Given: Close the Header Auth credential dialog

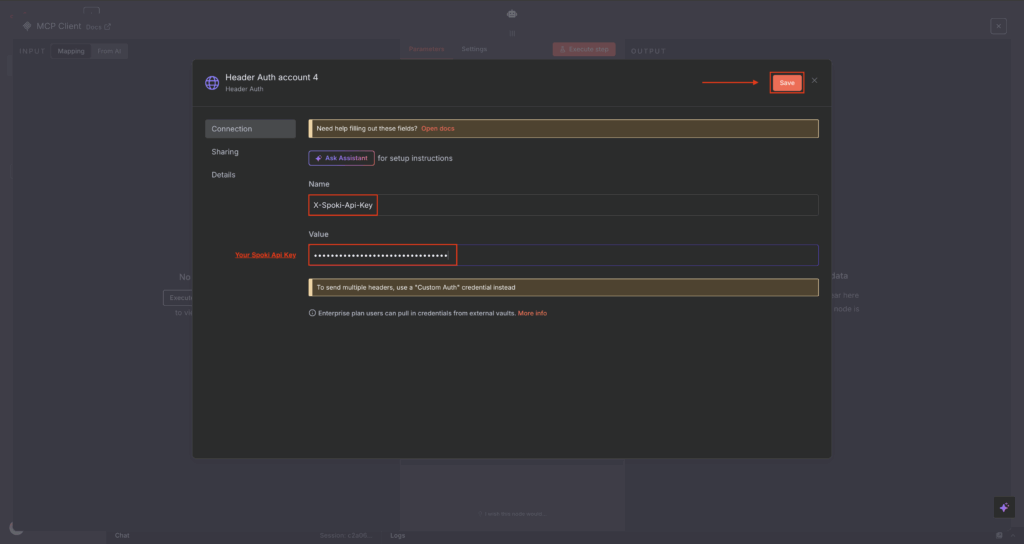Looking at the screenshot, I should coord(815,80).
